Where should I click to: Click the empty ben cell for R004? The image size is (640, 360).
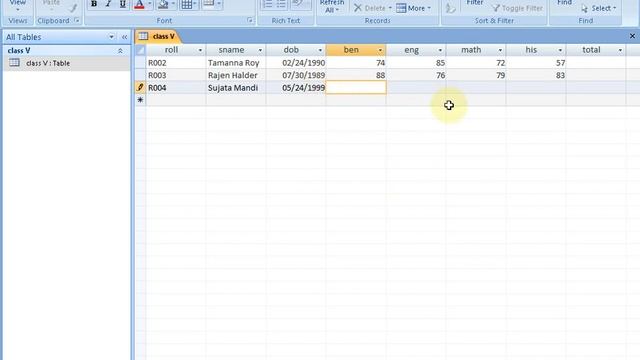coord(356,87)
